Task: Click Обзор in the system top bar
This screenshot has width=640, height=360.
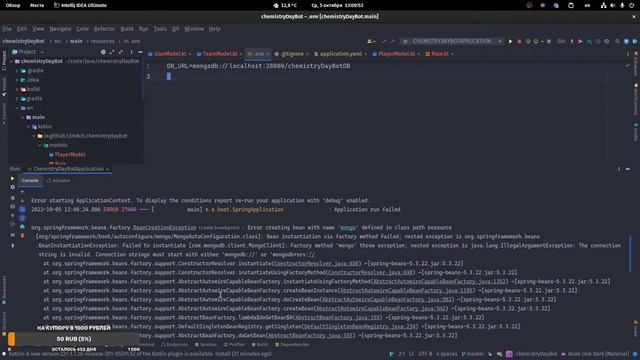Action: 13,5
